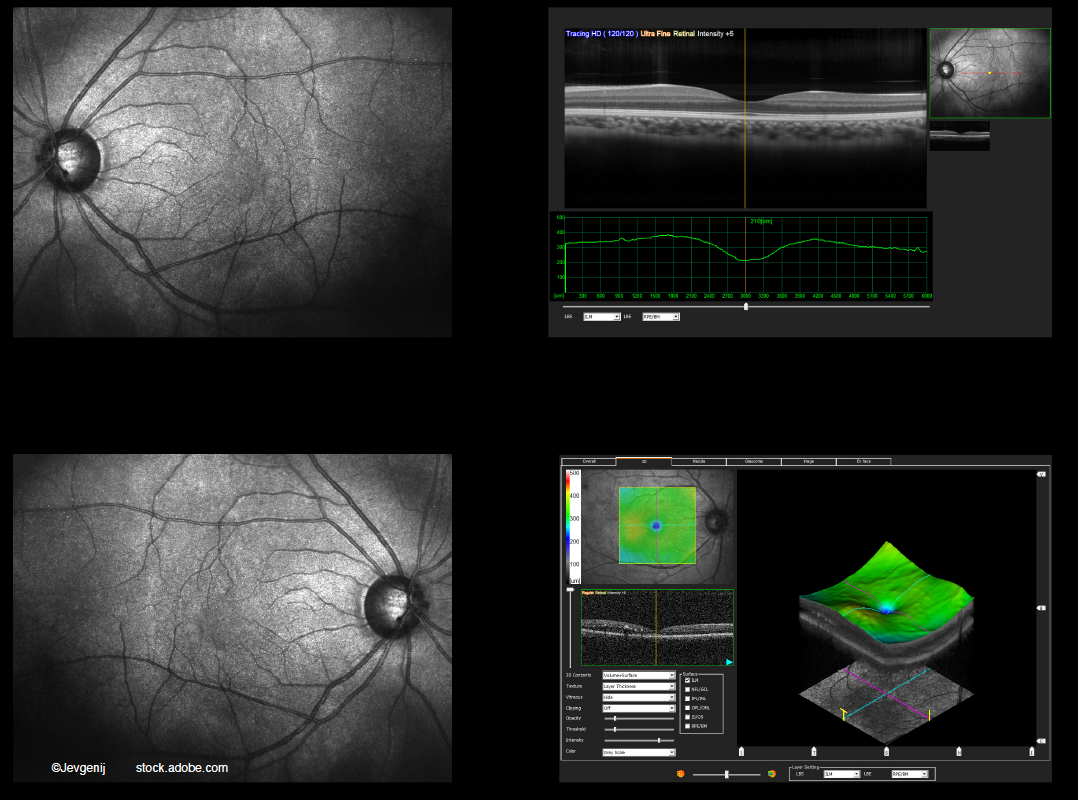This screenshot has width=1078, height=800.
Task: Open the Layer Setting ILM dropdown in the 3D view
Action: pyautogui.click(x=842, y=774)
